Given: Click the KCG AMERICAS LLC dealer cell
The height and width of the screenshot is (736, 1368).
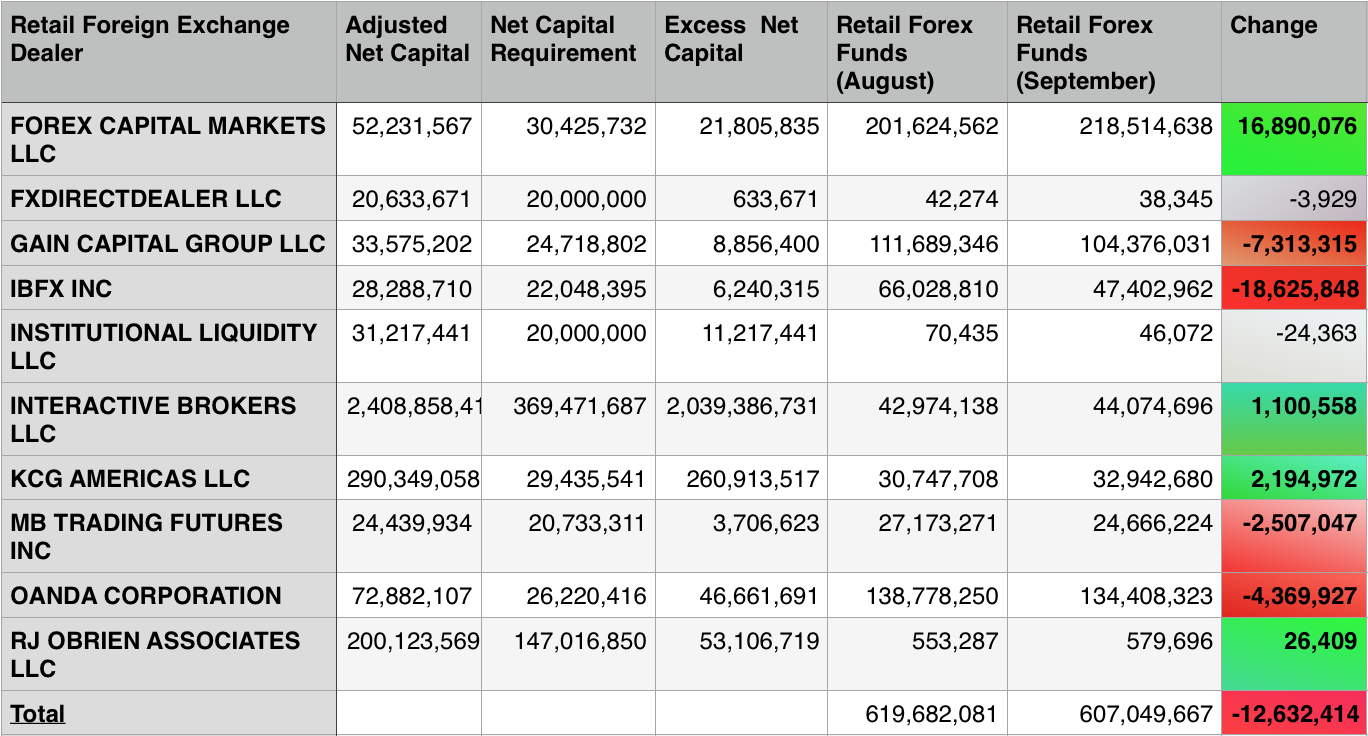Looking at the screenshot, I should pyautogui.click(x=130, y=478).
